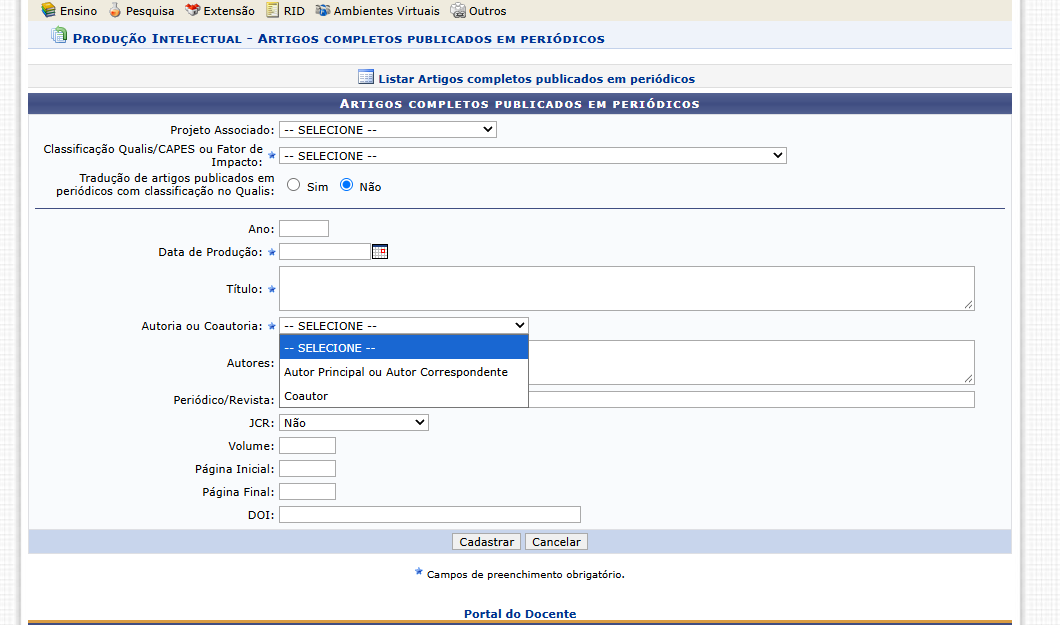Screen dimensions: 1060x625
Task: Choose the Coautor option
Action: click(404, 396)
